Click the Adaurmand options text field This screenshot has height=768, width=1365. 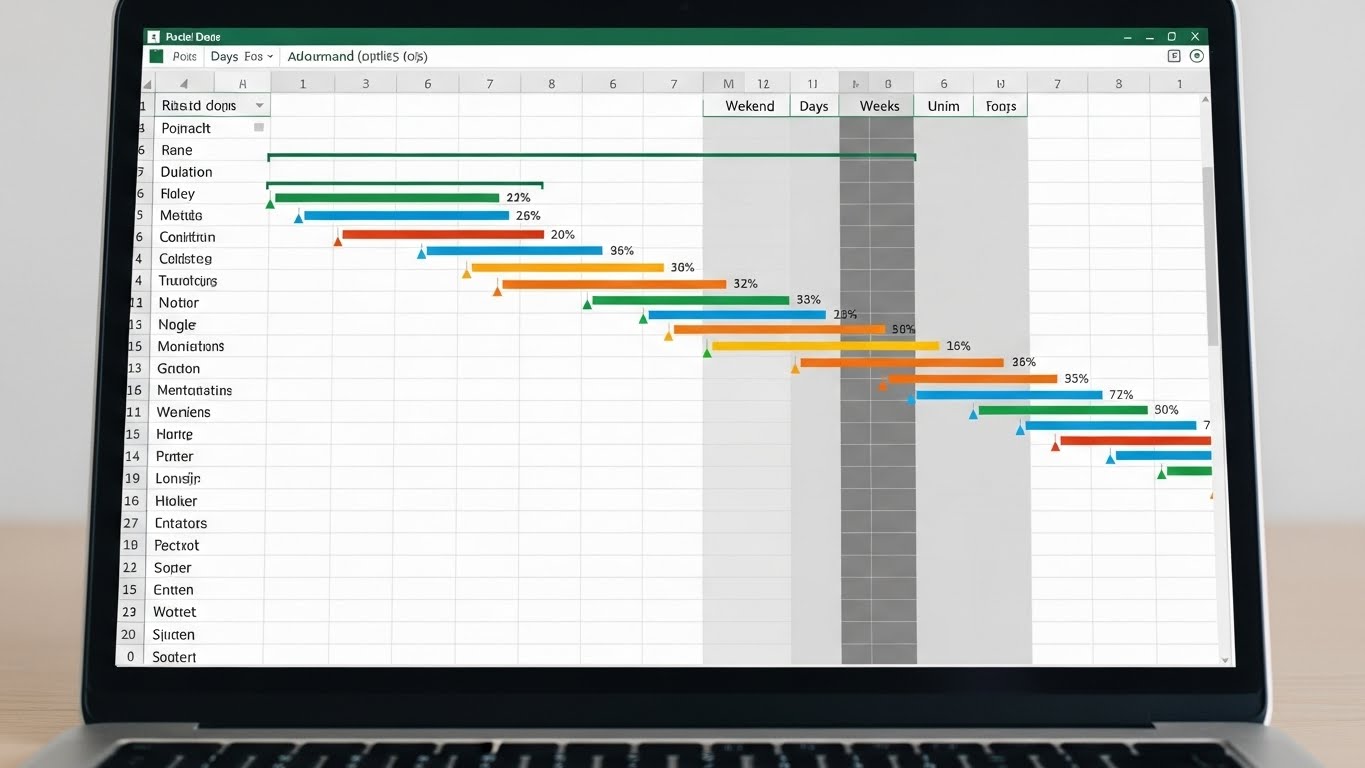(357, 57)
